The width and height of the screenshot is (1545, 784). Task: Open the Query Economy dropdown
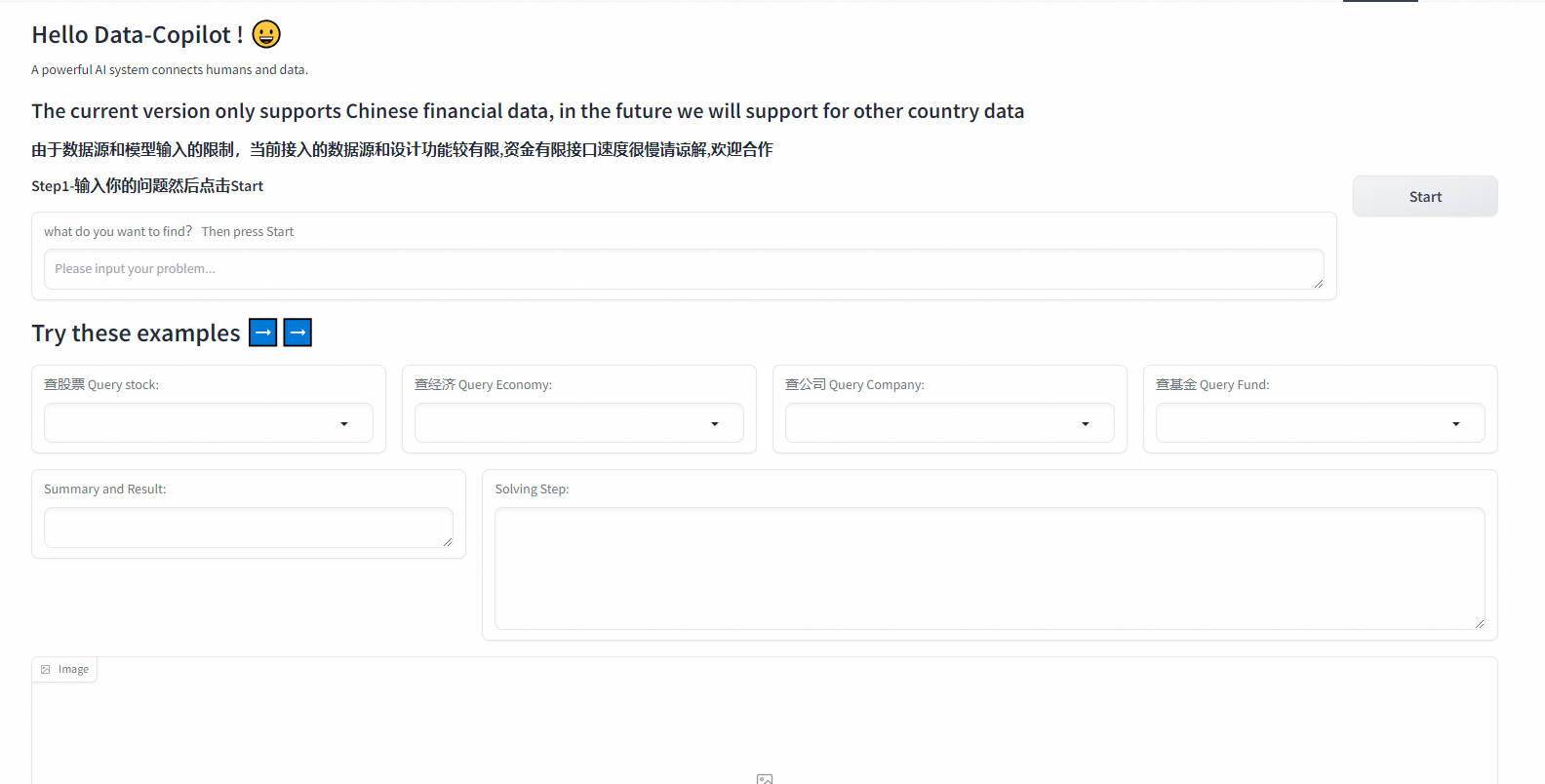tap(579, 423)
